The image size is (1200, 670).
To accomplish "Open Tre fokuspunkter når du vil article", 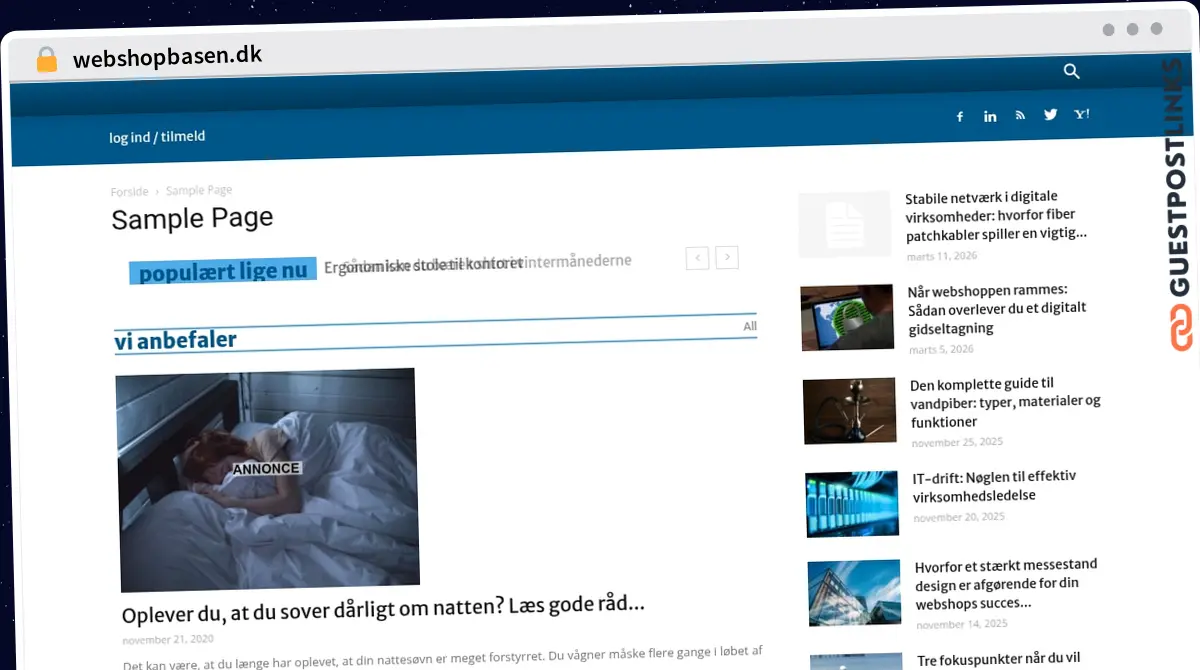I will point(999,658).
